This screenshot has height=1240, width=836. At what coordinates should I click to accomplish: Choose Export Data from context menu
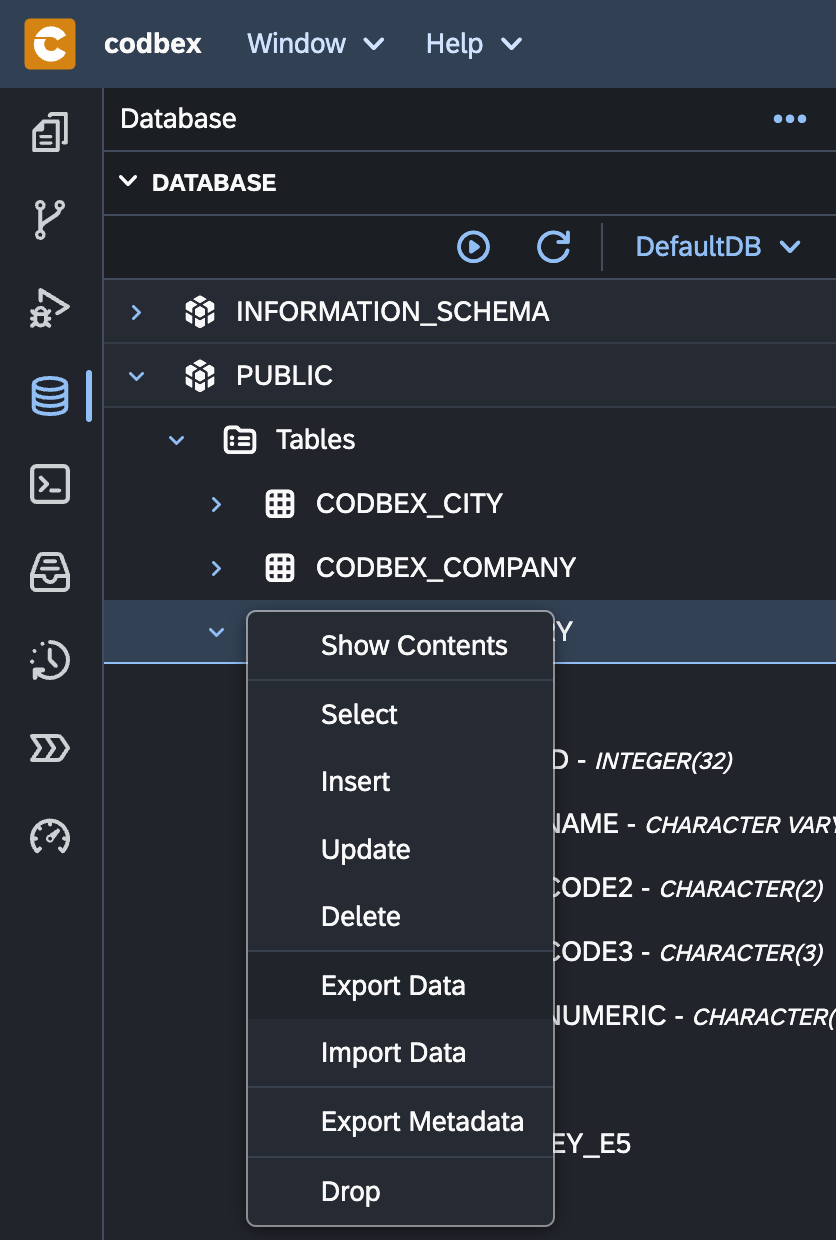point(400,986)
